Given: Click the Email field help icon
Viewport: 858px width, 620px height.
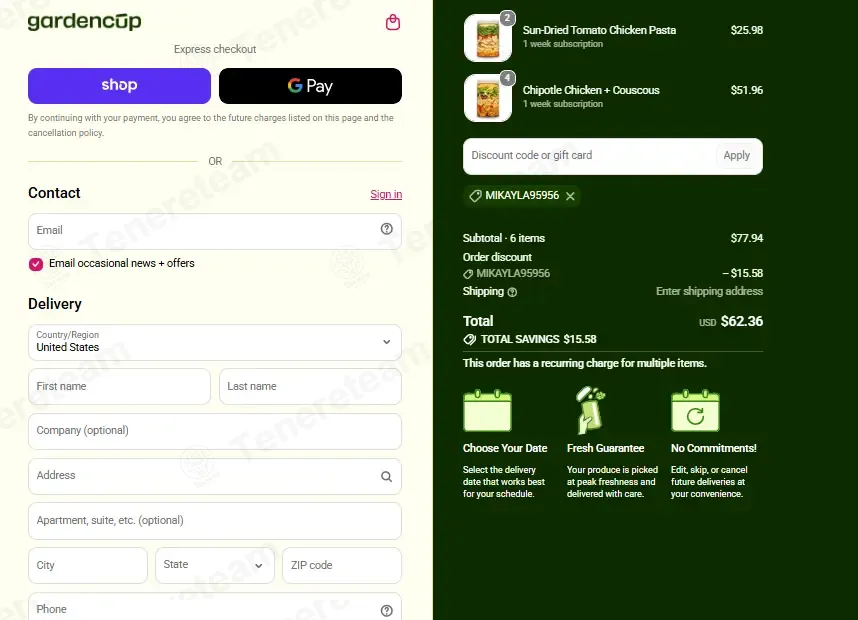Looking at the screenshot, I should tap(387, 229).
